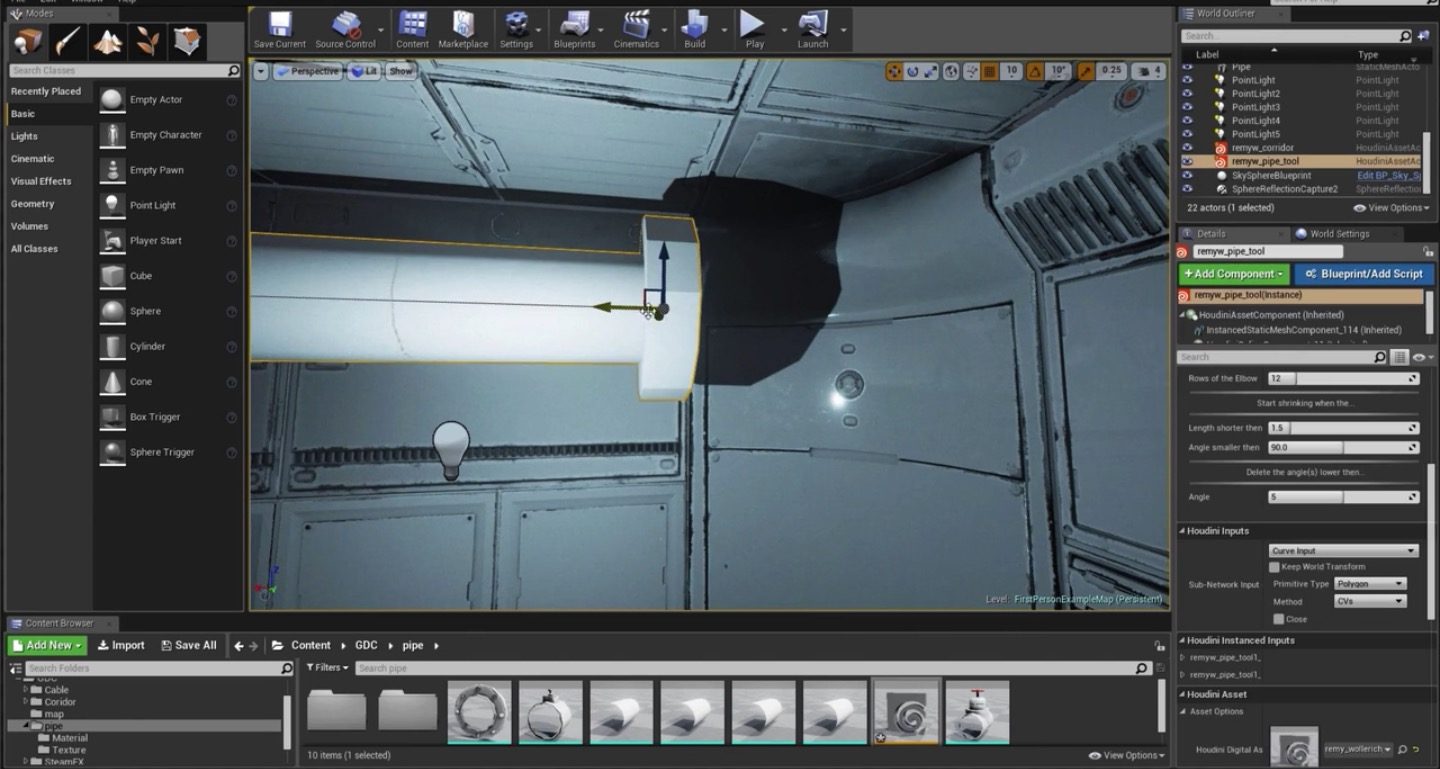The image size is (1440, 769).
Task: Select the Paint mode brush icon
Action: (x=68, y=41)
